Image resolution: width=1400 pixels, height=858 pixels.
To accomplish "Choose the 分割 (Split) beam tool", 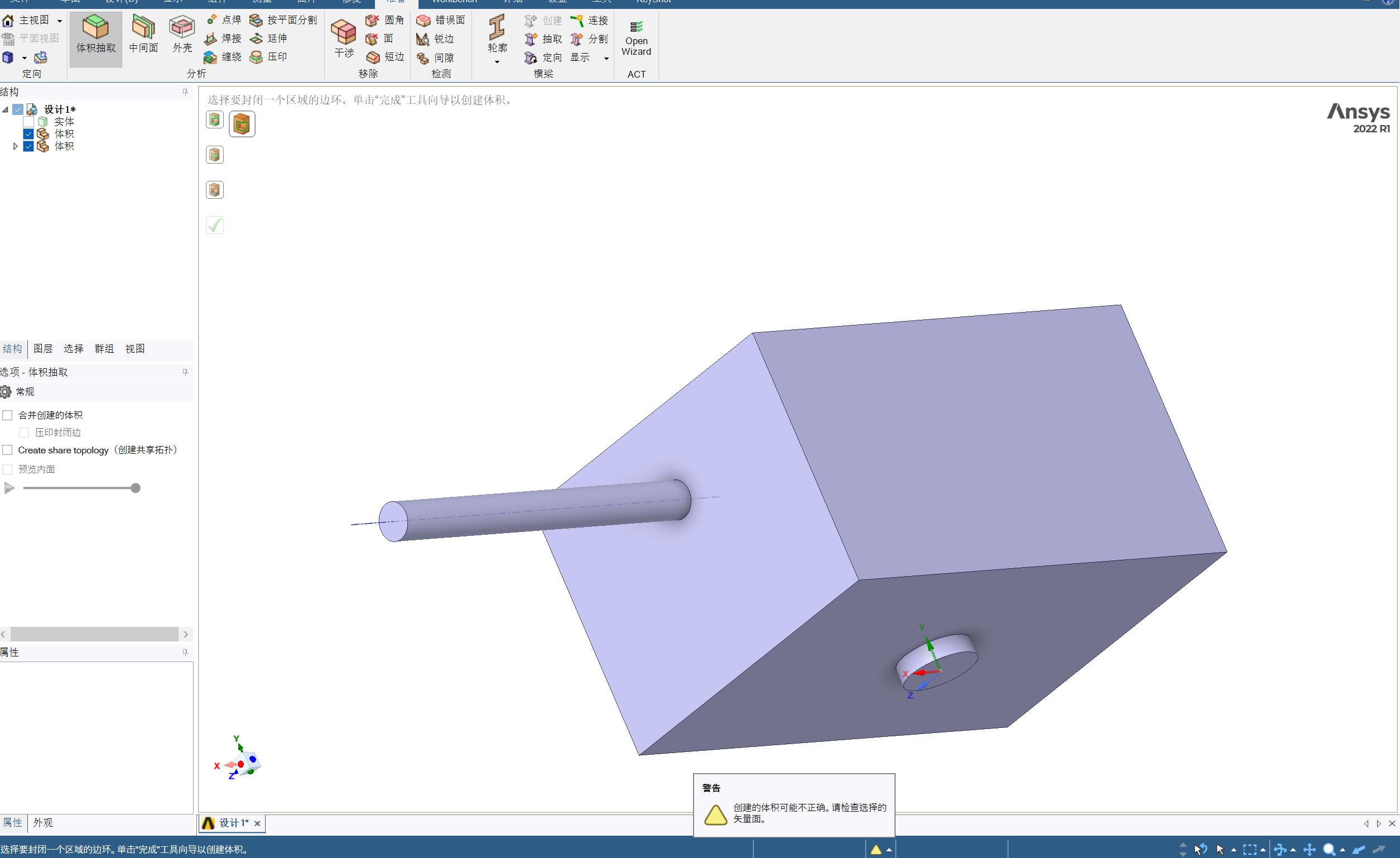I will click(589, 39).
